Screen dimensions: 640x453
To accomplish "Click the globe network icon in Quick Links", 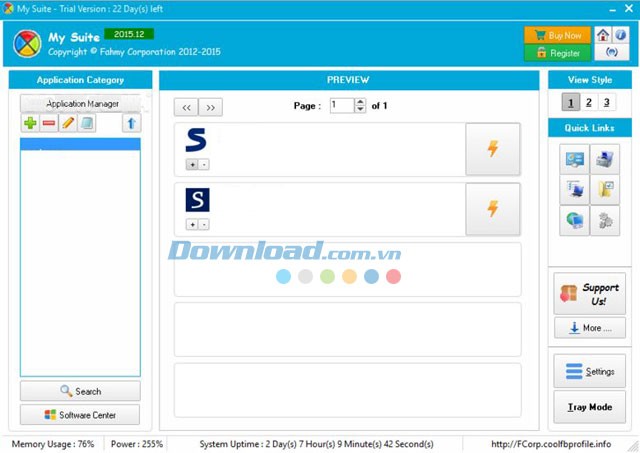I will (x=575, y=221).
